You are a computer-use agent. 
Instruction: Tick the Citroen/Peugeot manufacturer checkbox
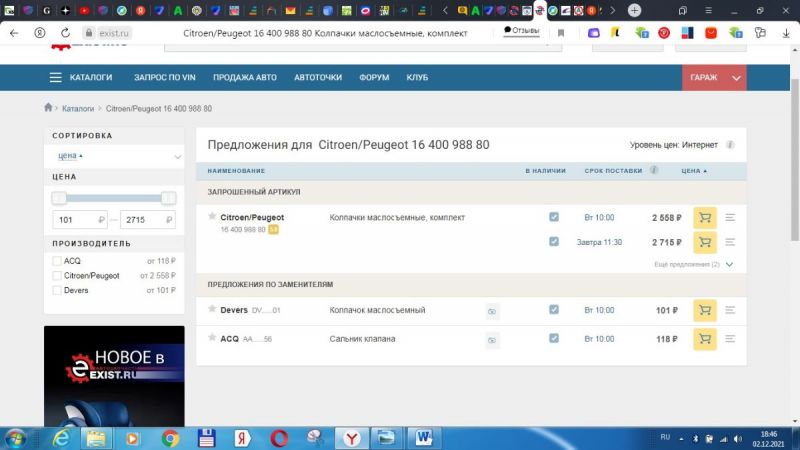[57, 276]
